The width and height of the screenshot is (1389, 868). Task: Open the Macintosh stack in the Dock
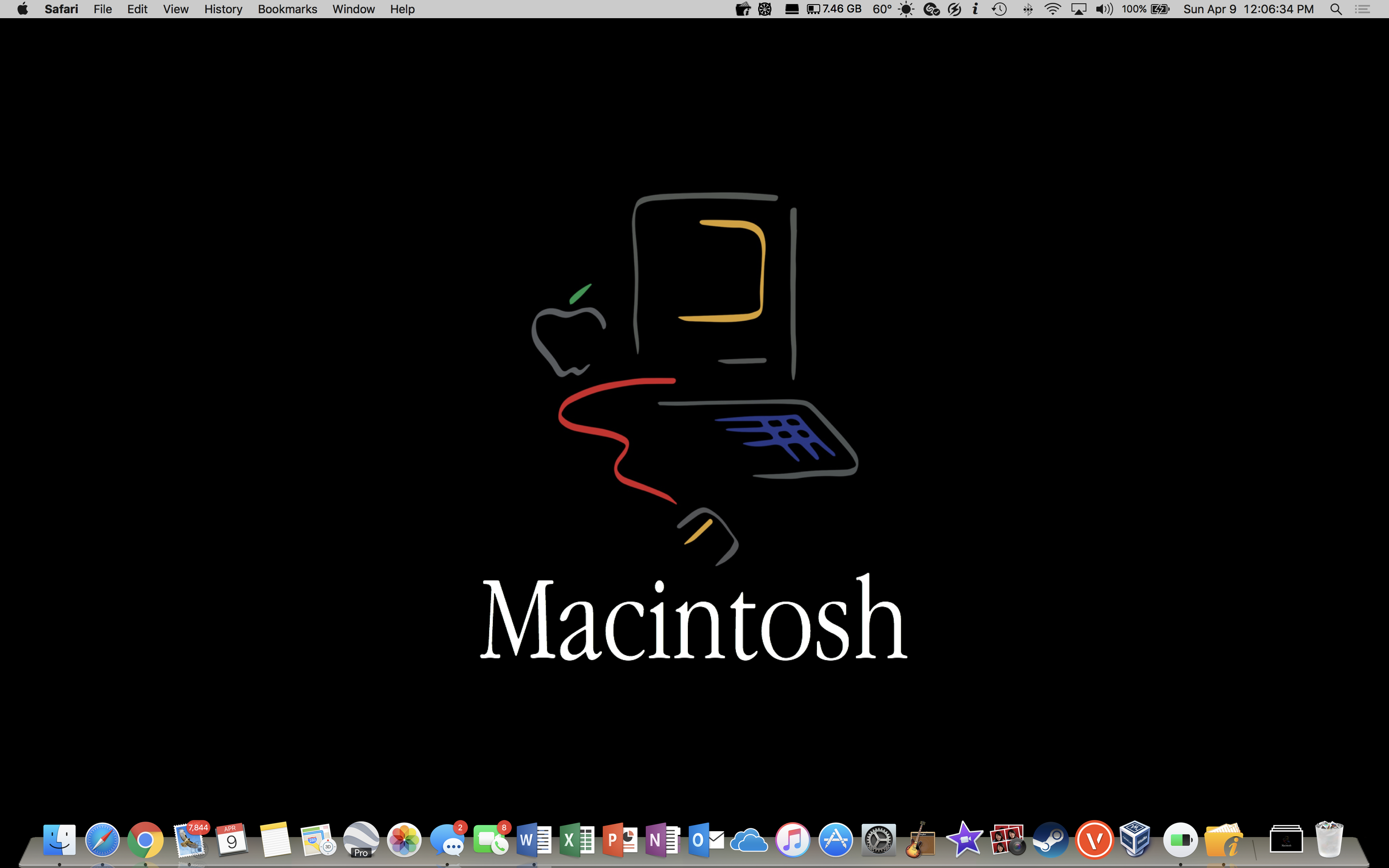[1286, 839]
